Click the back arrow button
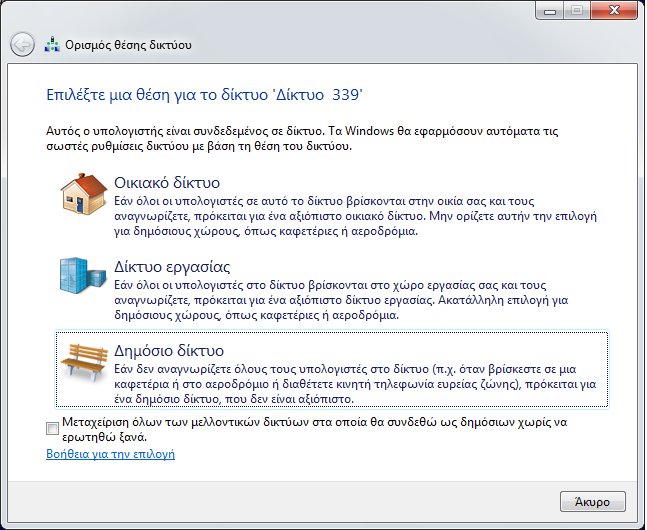The width and height of the screenshot is (647, 530). point(22,45)
